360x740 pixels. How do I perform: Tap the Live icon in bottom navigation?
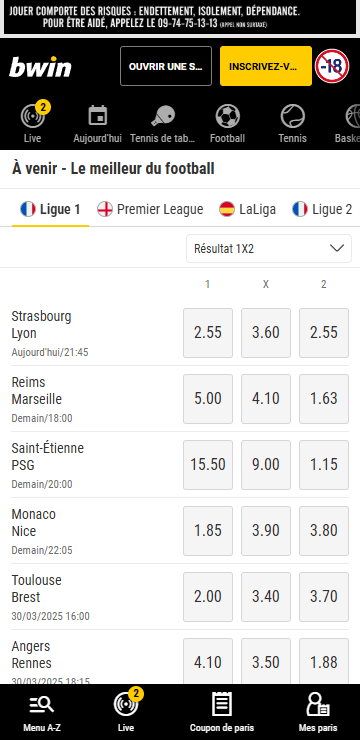(126, 705)
